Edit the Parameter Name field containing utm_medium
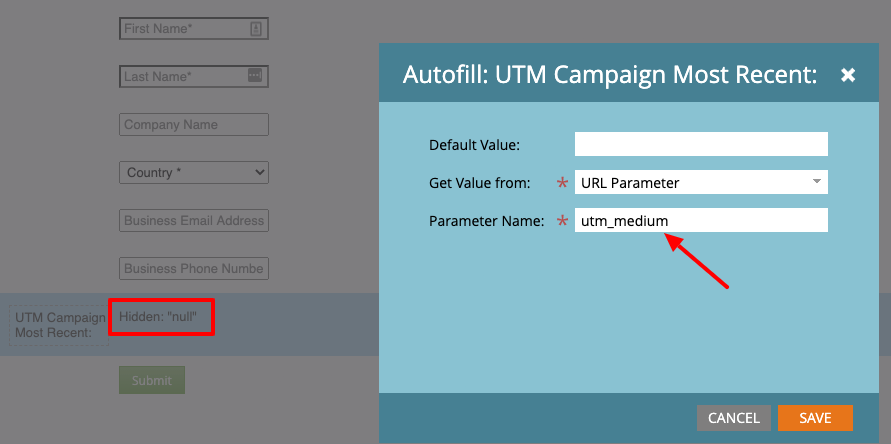This screenshot has height=444, width=891. tap(701, 220)
